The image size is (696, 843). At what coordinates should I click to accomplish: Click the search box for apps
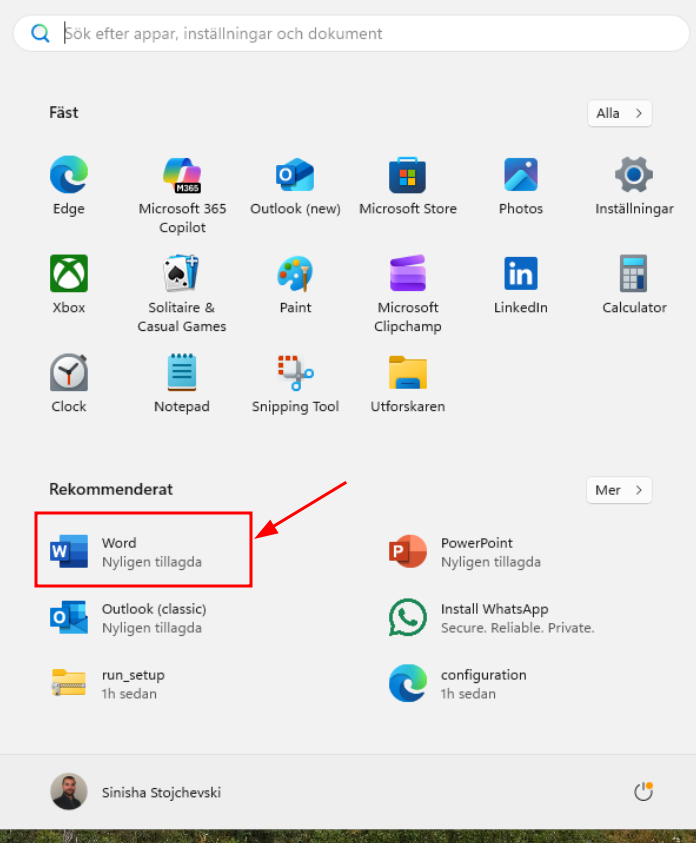[x=350, y=33]
